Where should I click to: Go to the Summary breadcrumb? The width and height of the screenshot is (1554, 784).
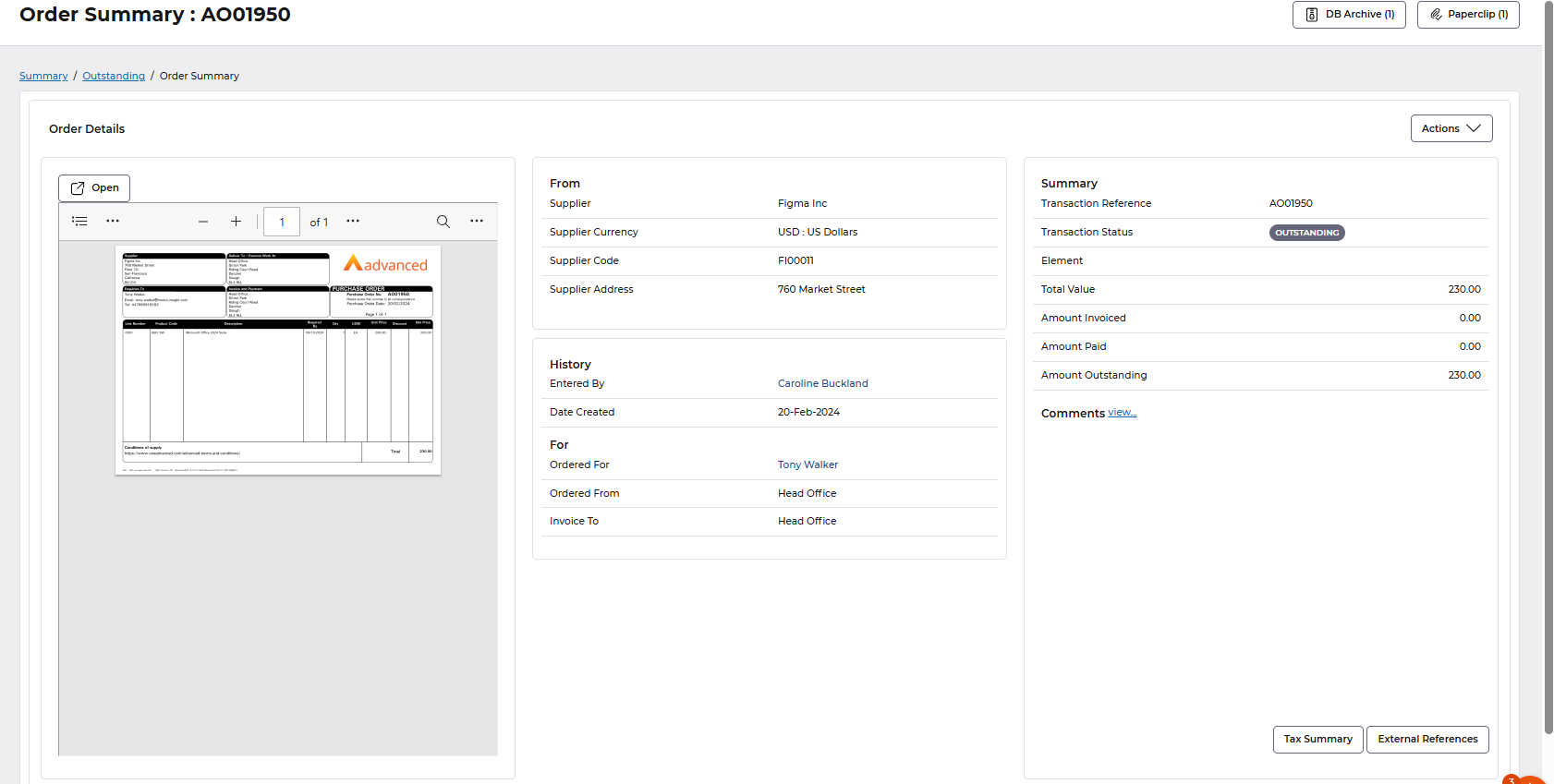click(43, 76)
